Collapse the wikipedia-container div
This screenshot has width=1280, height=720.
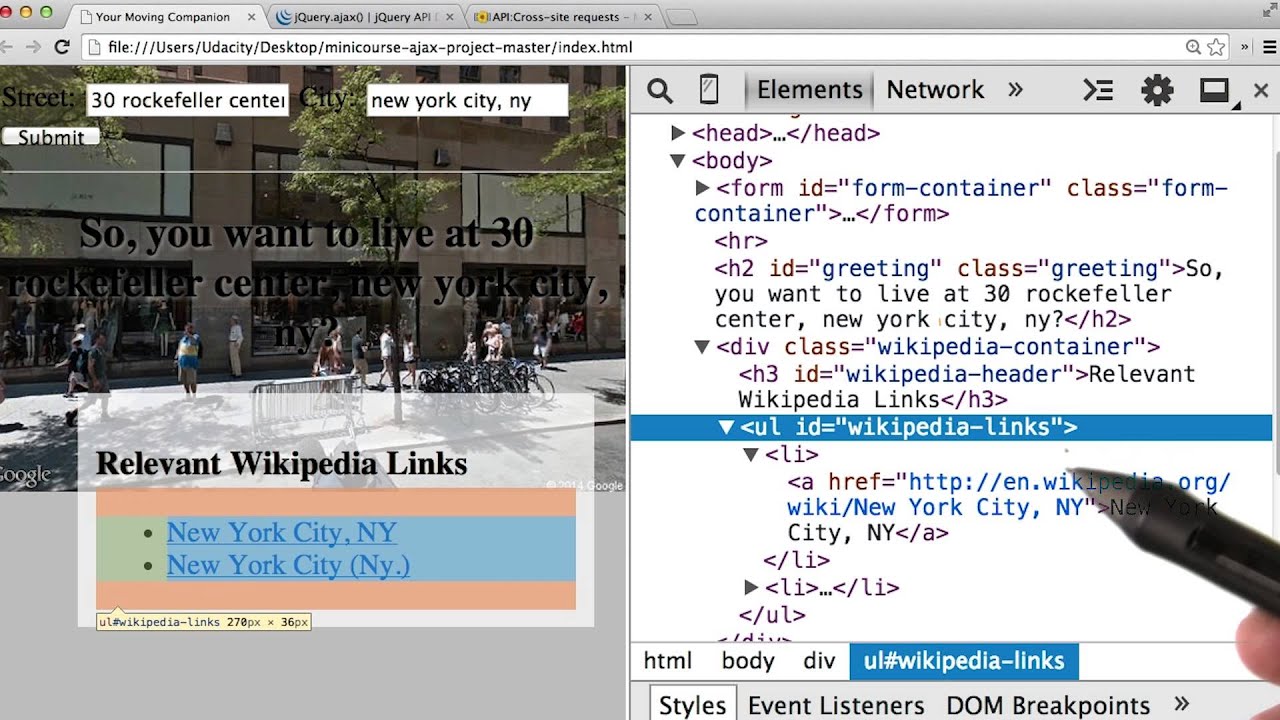pyautogui.click(x=702, y=347)
